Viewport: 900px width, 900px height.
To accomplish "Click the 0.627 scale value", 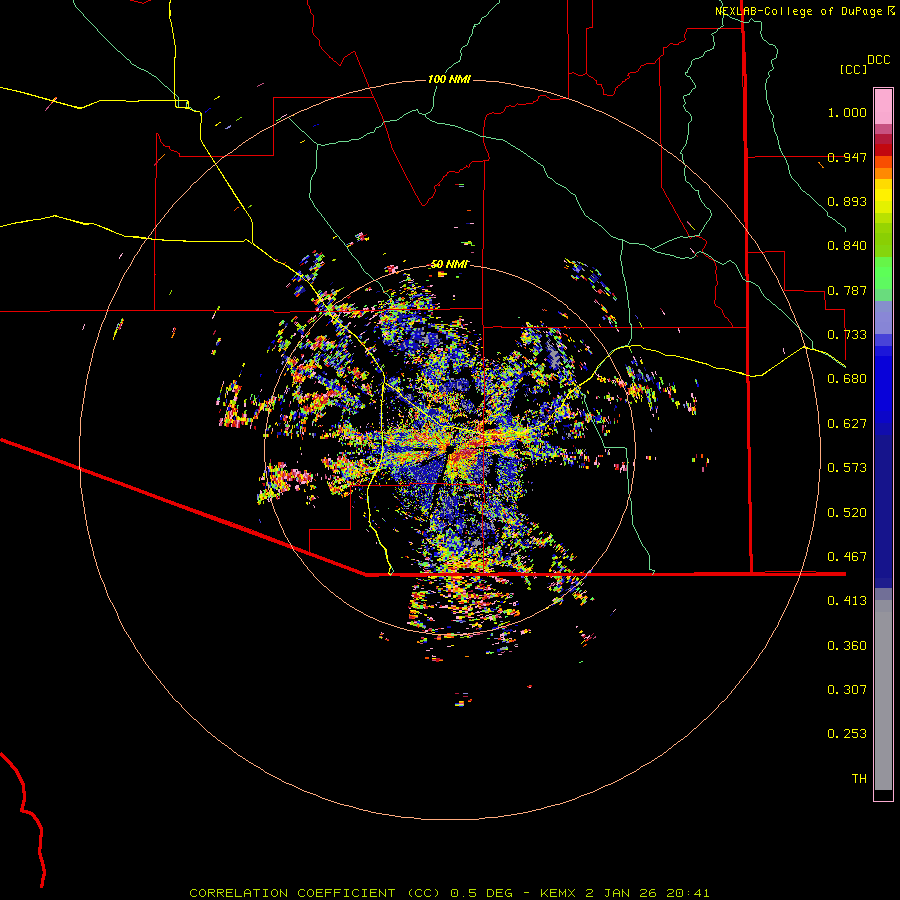I will pyautogui.click(x=847, y=424).
